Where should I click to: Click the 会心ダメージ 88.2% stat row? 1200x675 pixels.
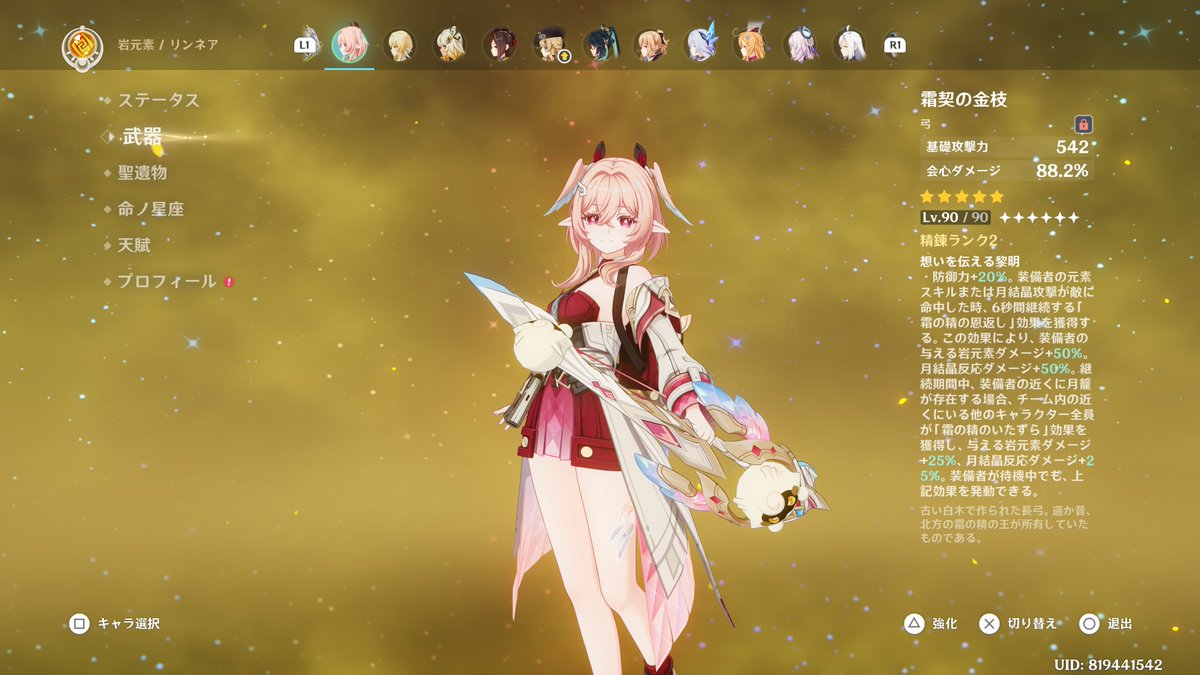(1007, 171)
